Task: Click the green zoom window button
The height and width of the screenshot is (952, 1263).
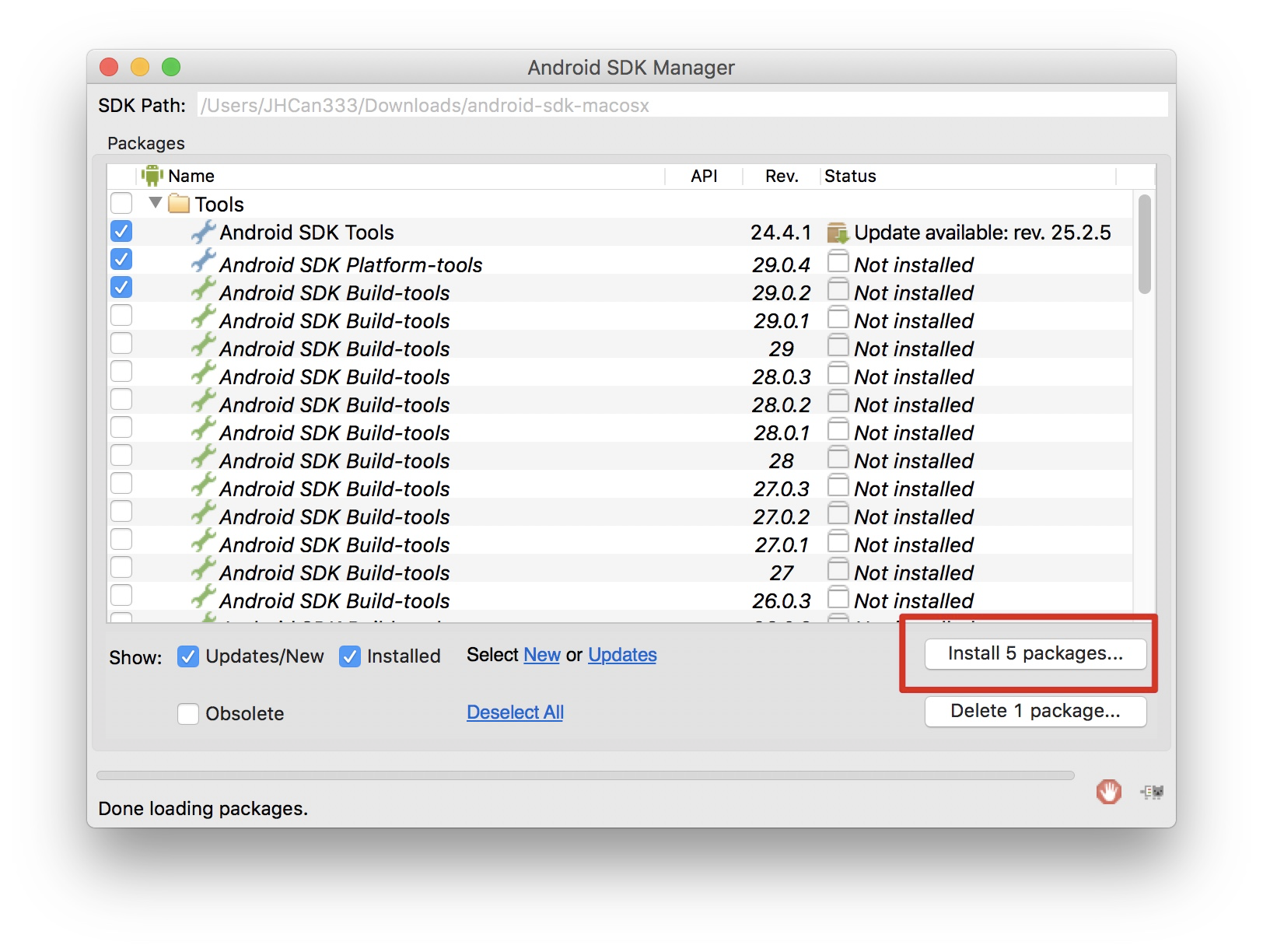Action: click(x=171, y=67)
